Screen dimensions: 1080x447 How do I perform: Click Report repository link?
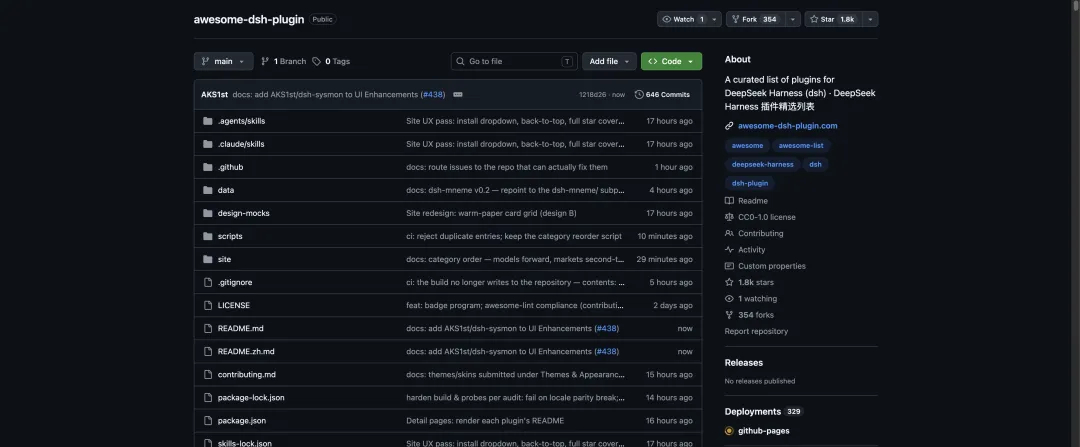tap(755, 331)
